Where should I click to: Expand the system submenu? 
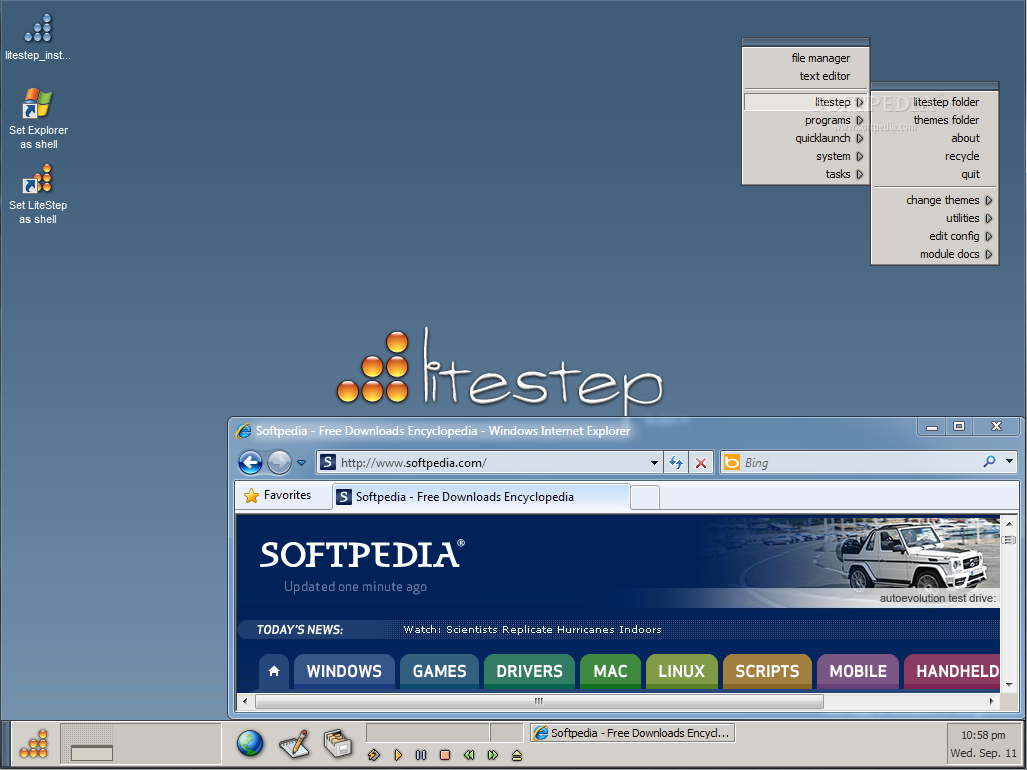click(x=805, y=156)
